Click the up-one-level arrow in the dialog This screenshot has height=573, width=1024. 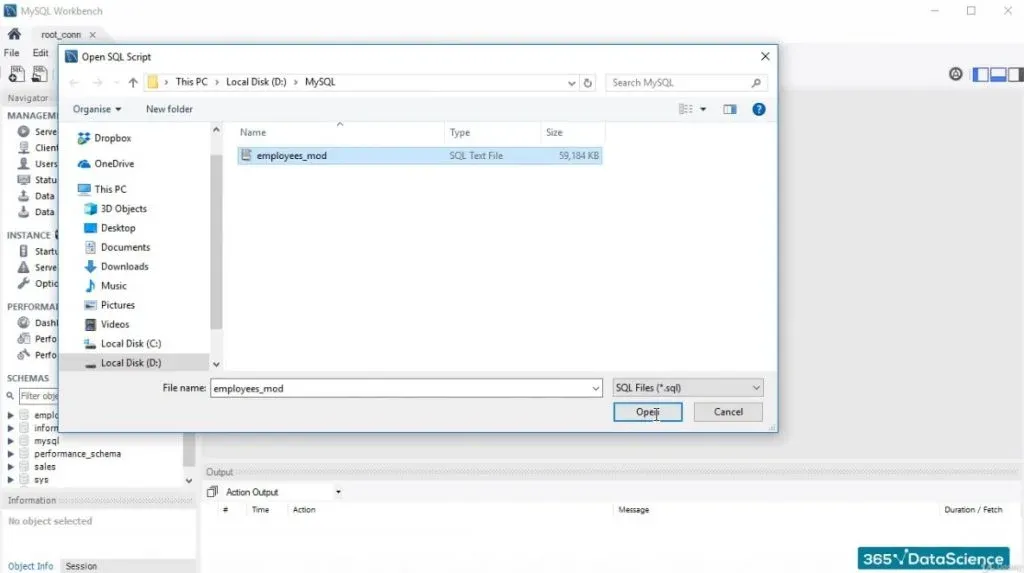[x=132, y=83]
